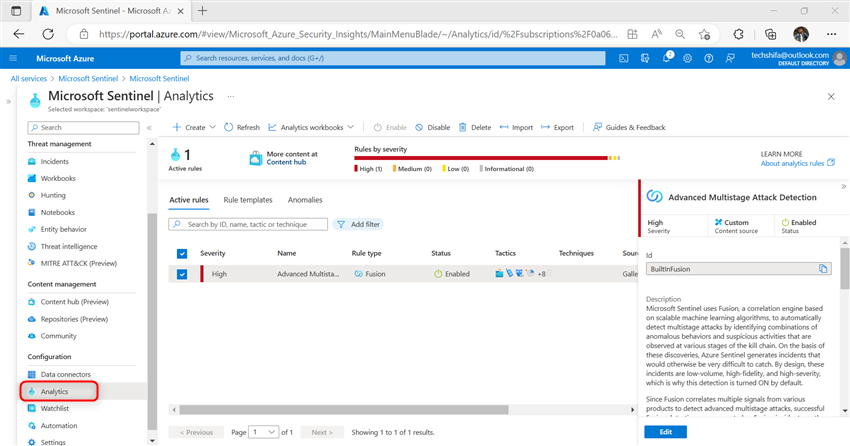The width and height of the screenshot is (850, 446).
Task: Open the Create dropdown
Action: (194, 127)
